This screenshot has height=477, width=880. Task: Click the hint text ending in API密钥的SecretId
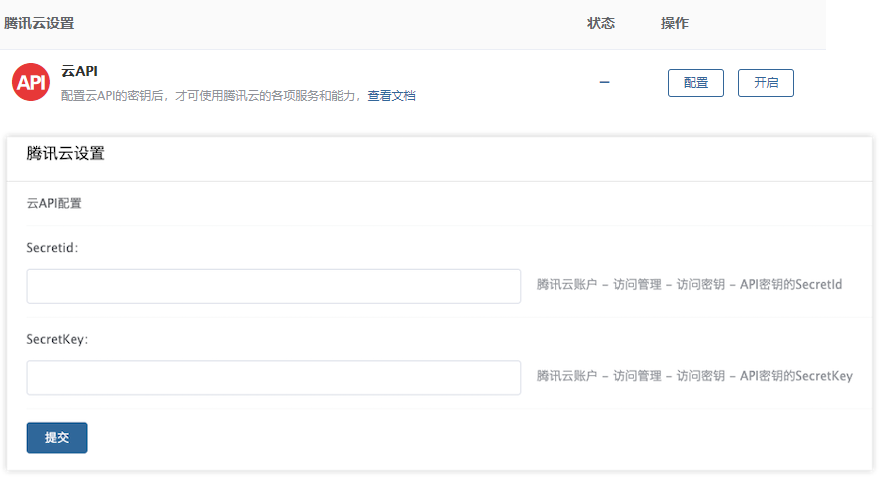[x=689, y=285]
